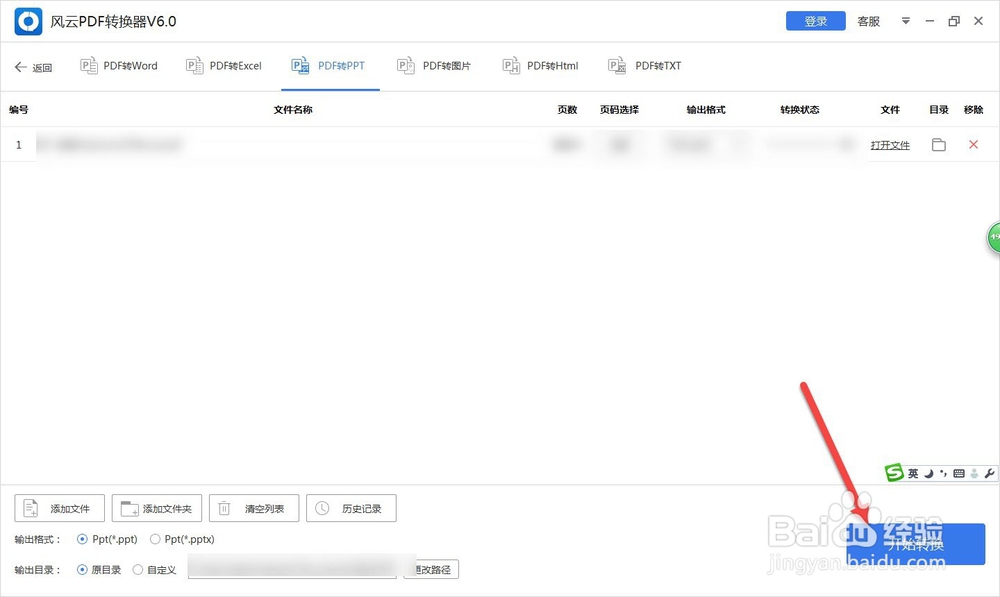Switch to the PDF转TXT tab
The width and height of the screenshot is (1000, 597).
point(644,66)
